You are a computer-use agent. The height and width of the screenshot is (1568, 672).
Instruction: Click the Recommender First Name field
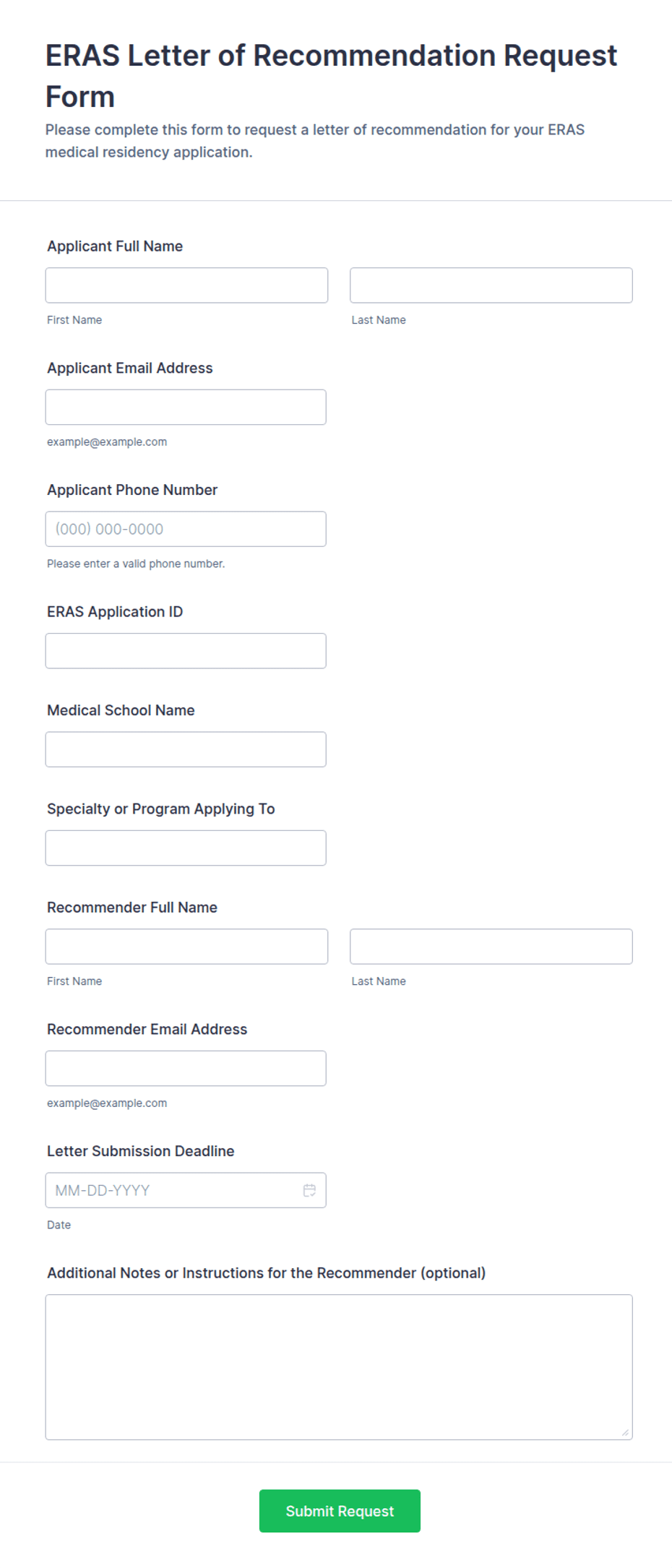(186, 947)
